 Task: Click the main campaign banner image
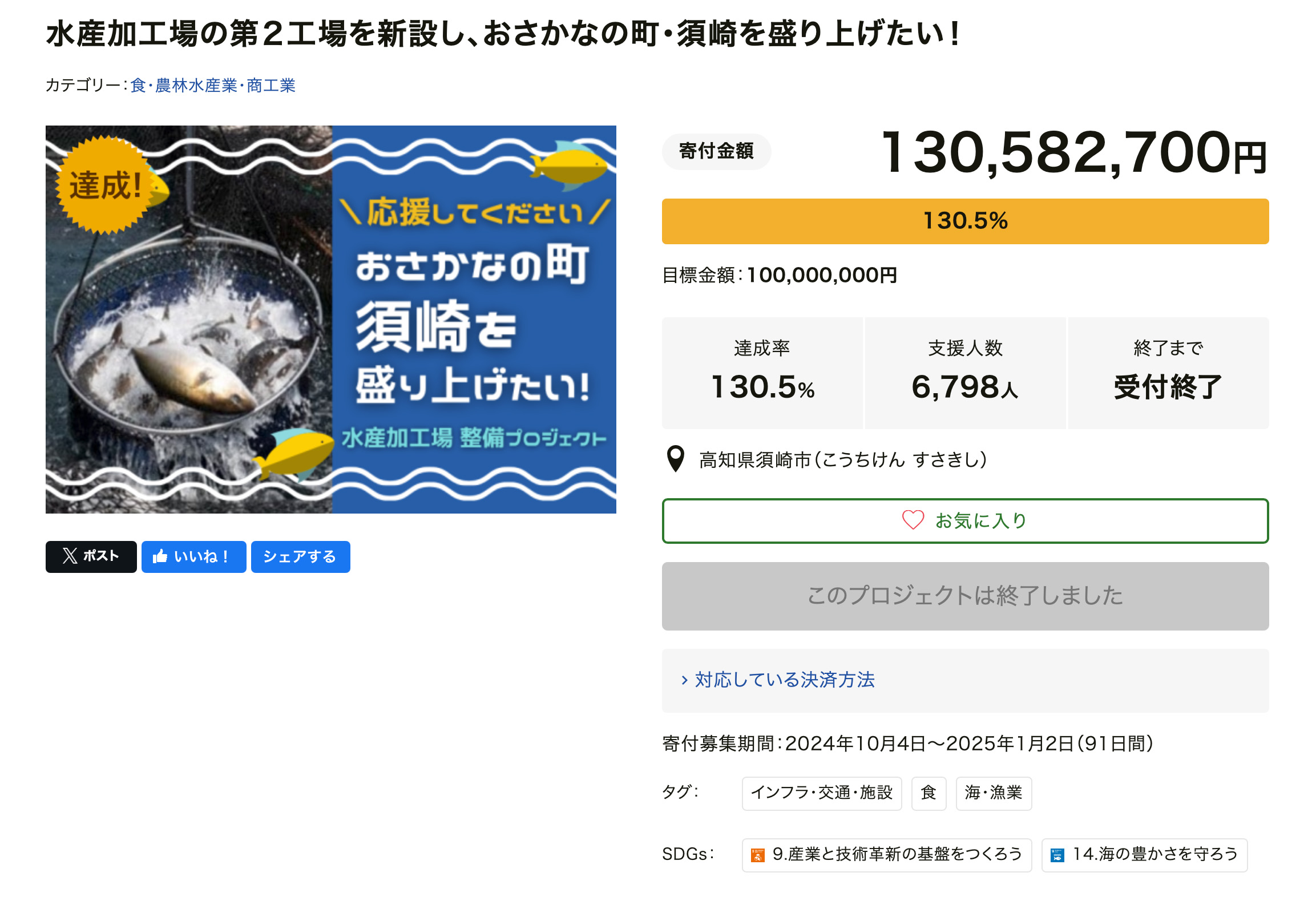331,318
